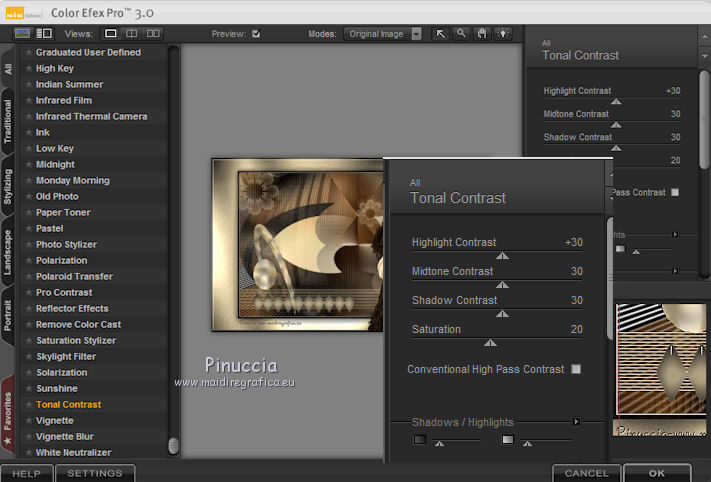Click the CANCEL button

tap(586, 473)
